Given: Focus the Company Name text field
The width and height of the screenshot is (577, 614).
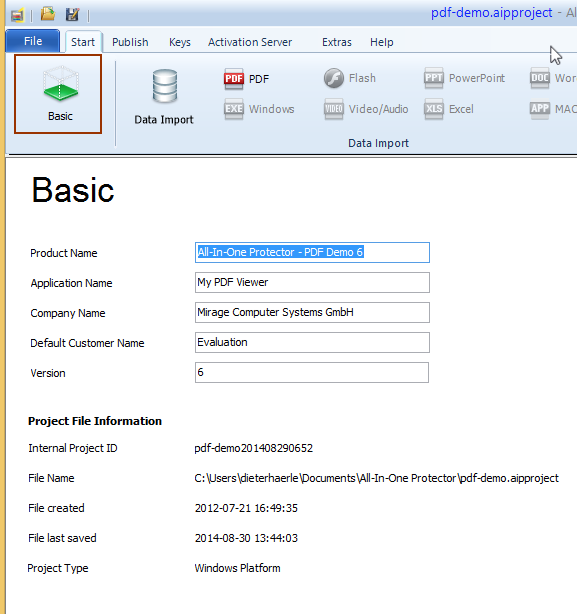Looking at the screenshot, I should (x=312, y=312).
